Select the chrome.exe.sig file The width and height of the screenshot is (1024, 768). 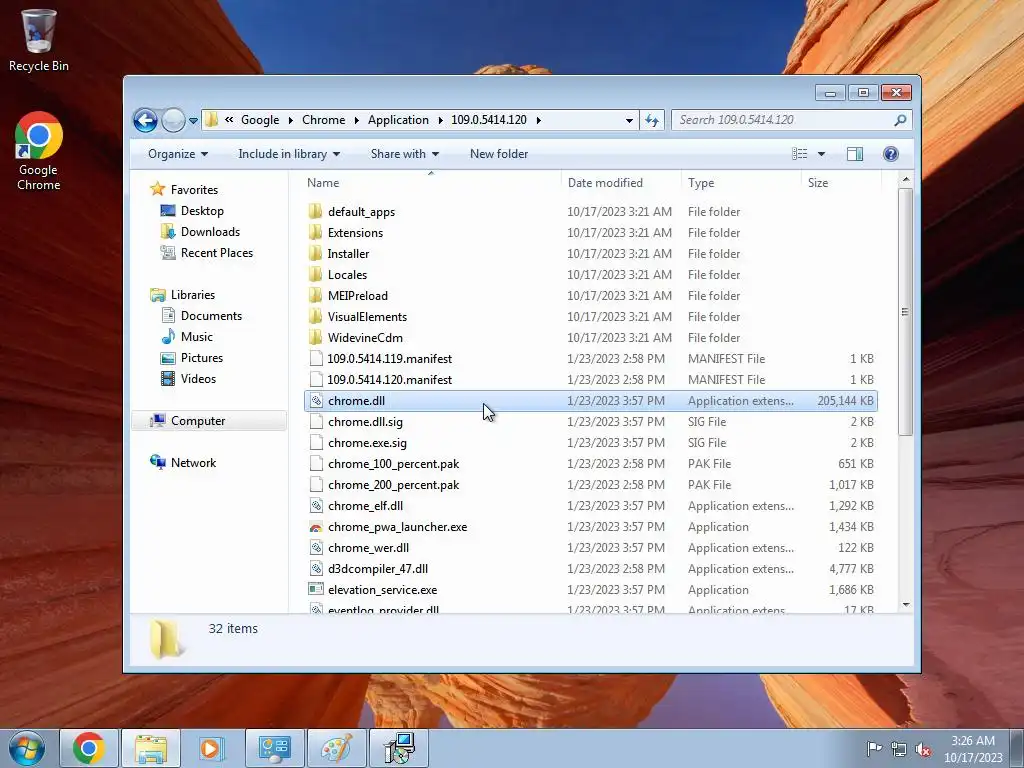pos(590,443)
